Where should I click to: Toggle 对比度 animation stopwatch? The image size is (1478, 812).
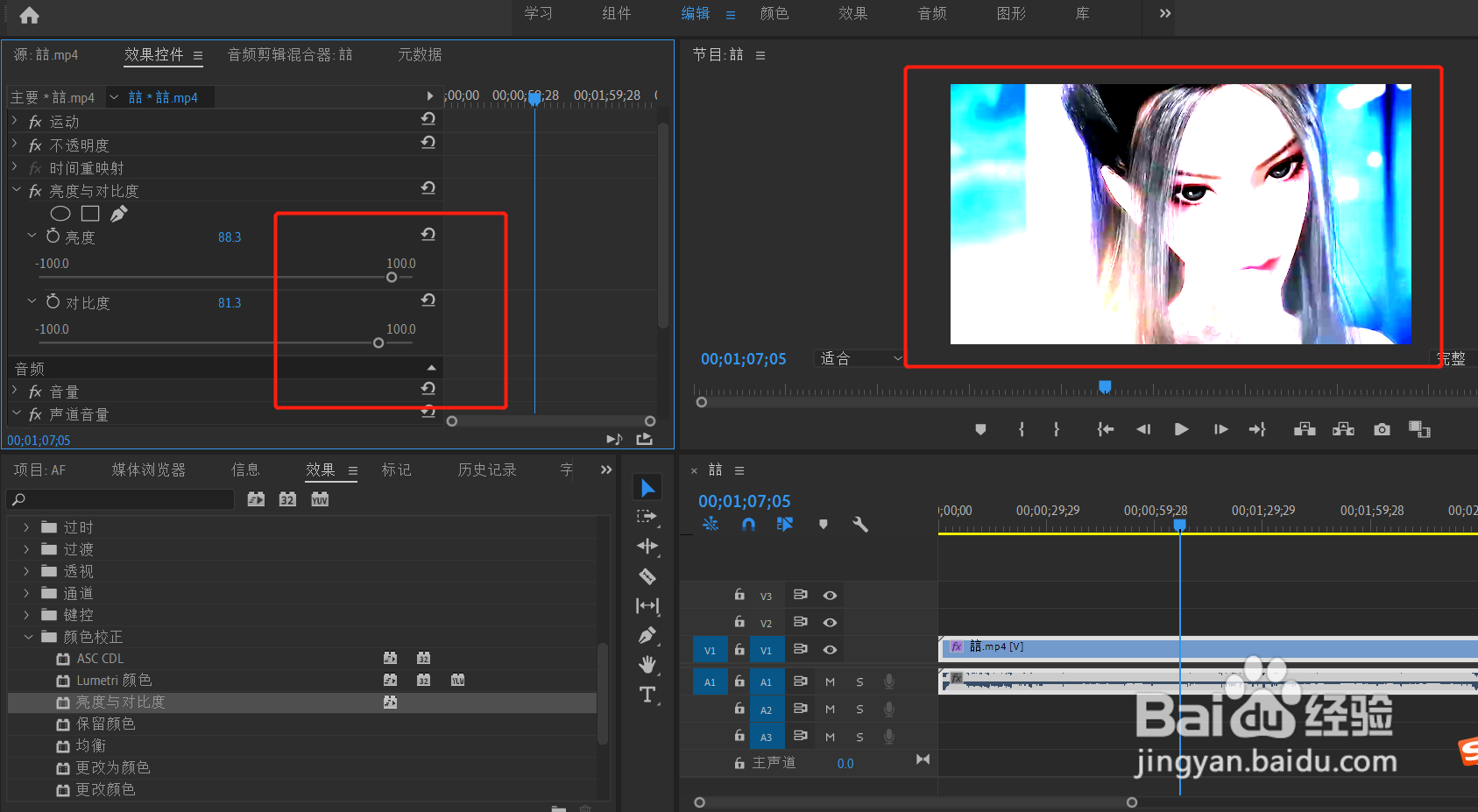53,301
